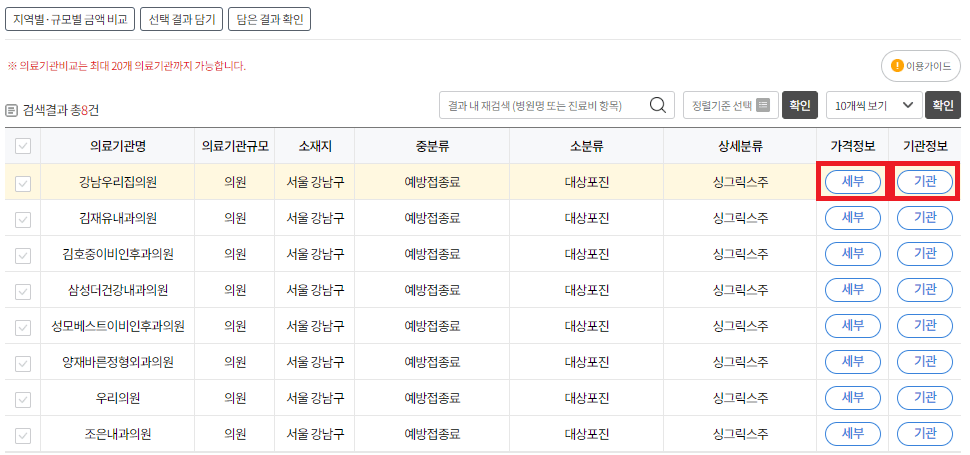Click the 조은내과의원 name cell
This screenshot has width=970, height=455.
(x=118, y=435)
